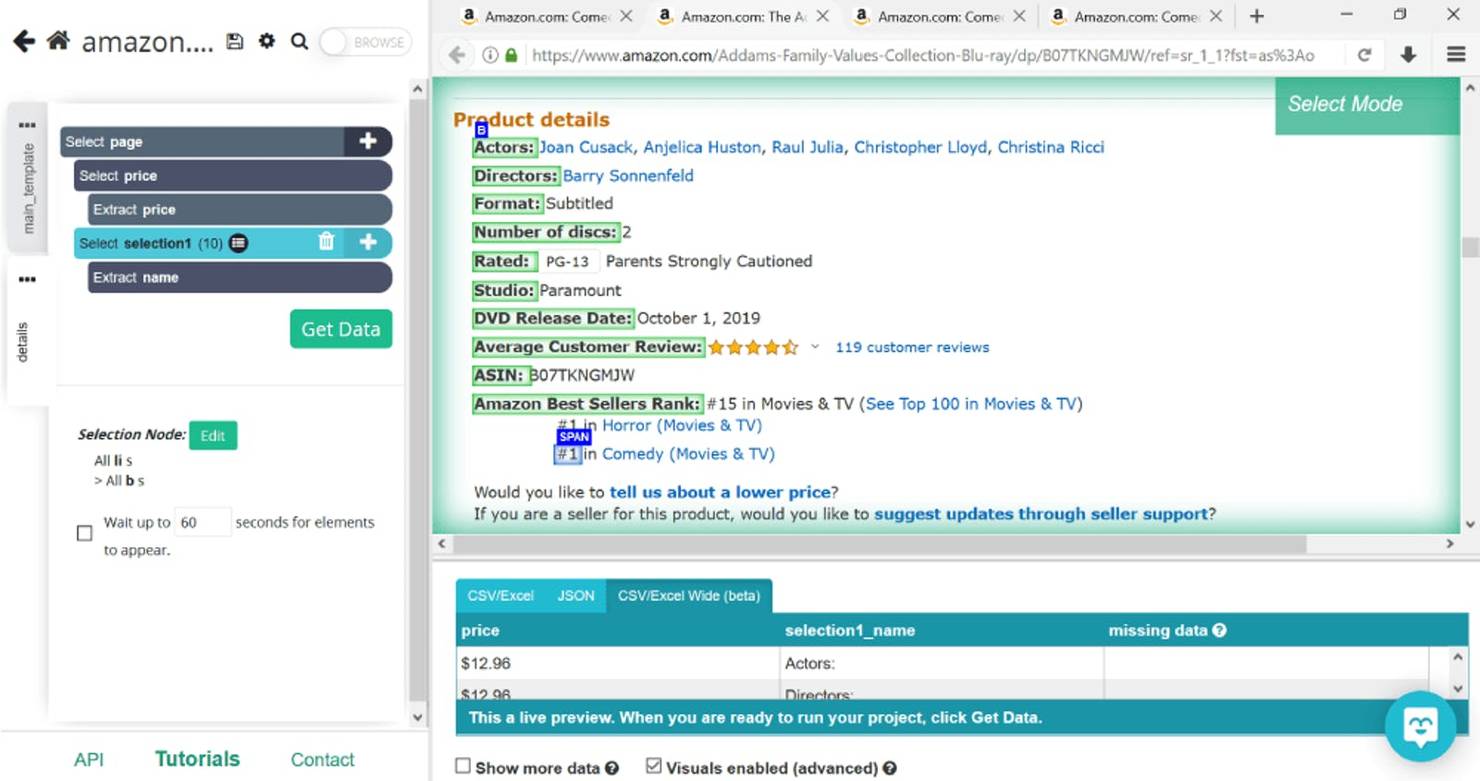Open Tutorials link in footer

click(x=197, y=759)
